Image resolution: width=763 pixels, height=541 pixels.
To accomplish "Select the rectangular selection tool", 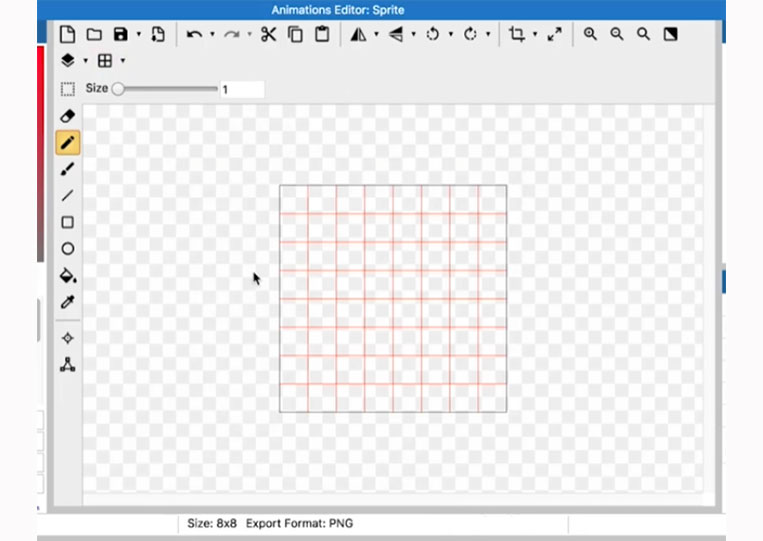I will tap(68, 89).
